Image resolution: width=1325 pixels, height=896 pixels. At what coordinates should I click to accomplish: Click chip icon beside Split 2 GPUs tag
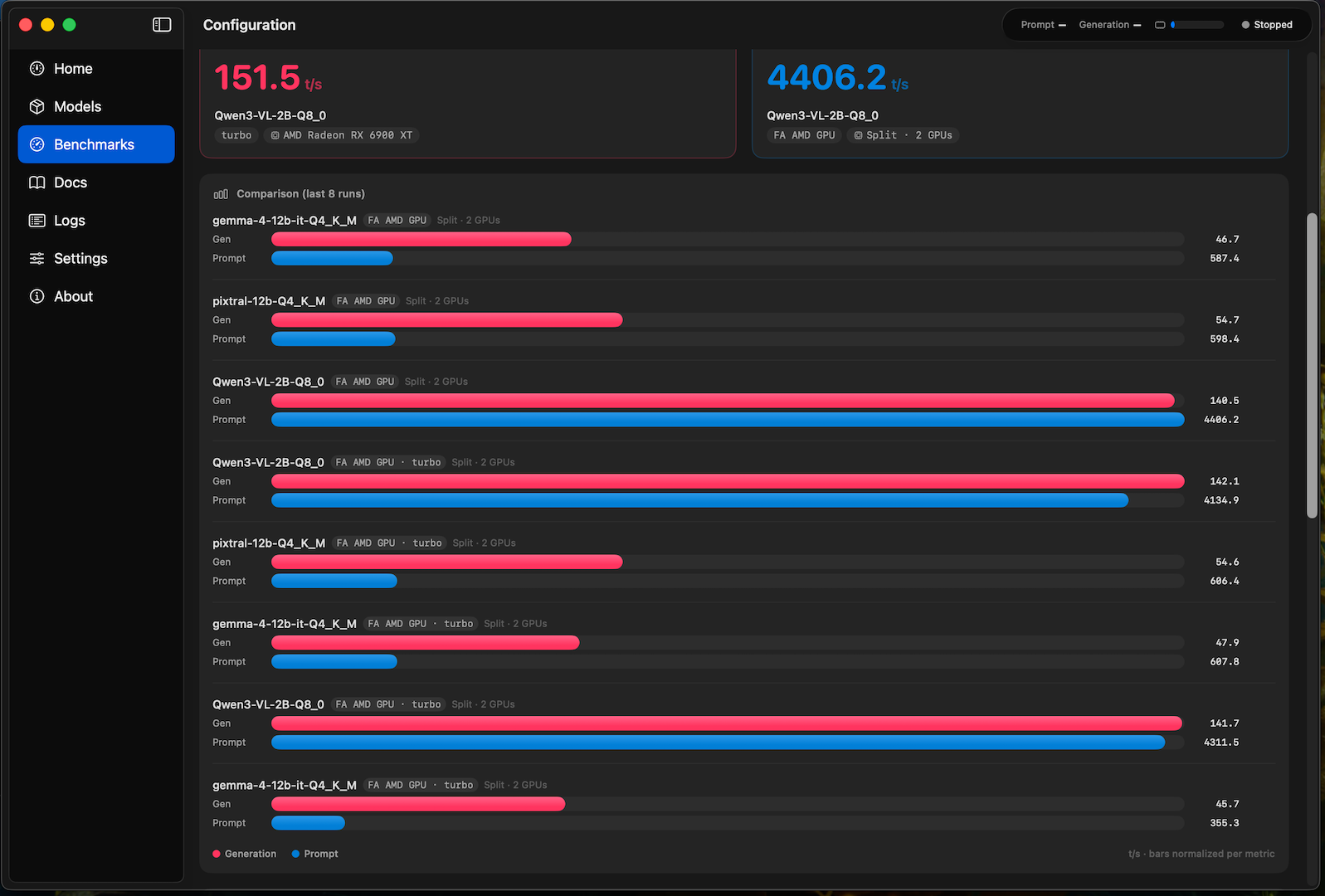(859, 135)
